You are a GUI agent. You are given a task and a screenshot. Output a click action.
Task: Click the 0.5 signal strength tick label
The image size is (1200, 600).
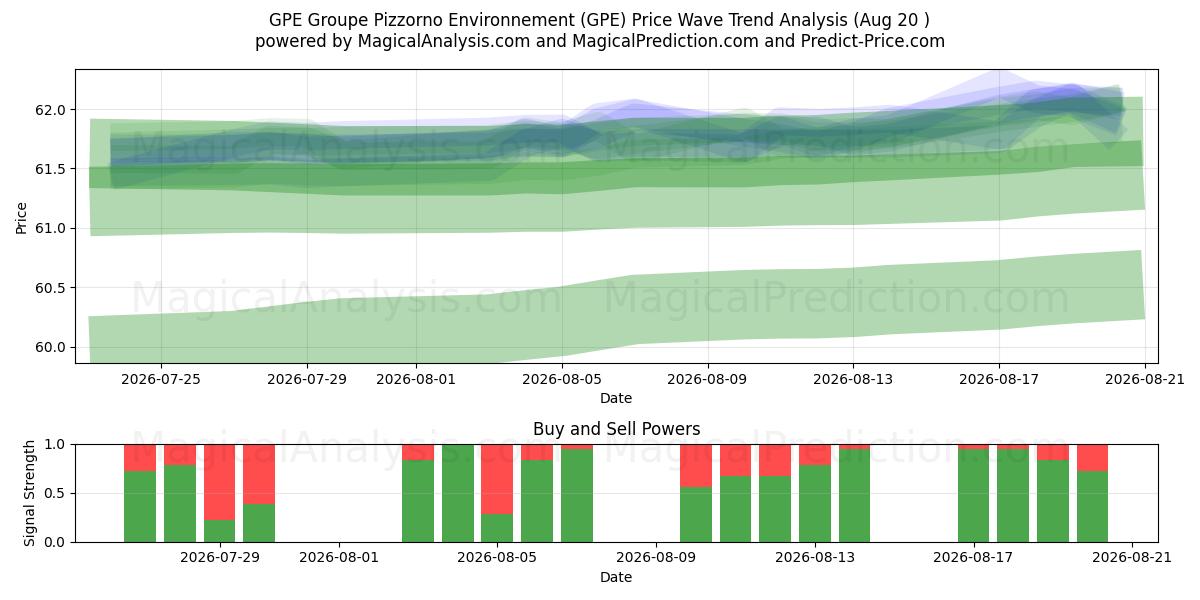point(56,493)
